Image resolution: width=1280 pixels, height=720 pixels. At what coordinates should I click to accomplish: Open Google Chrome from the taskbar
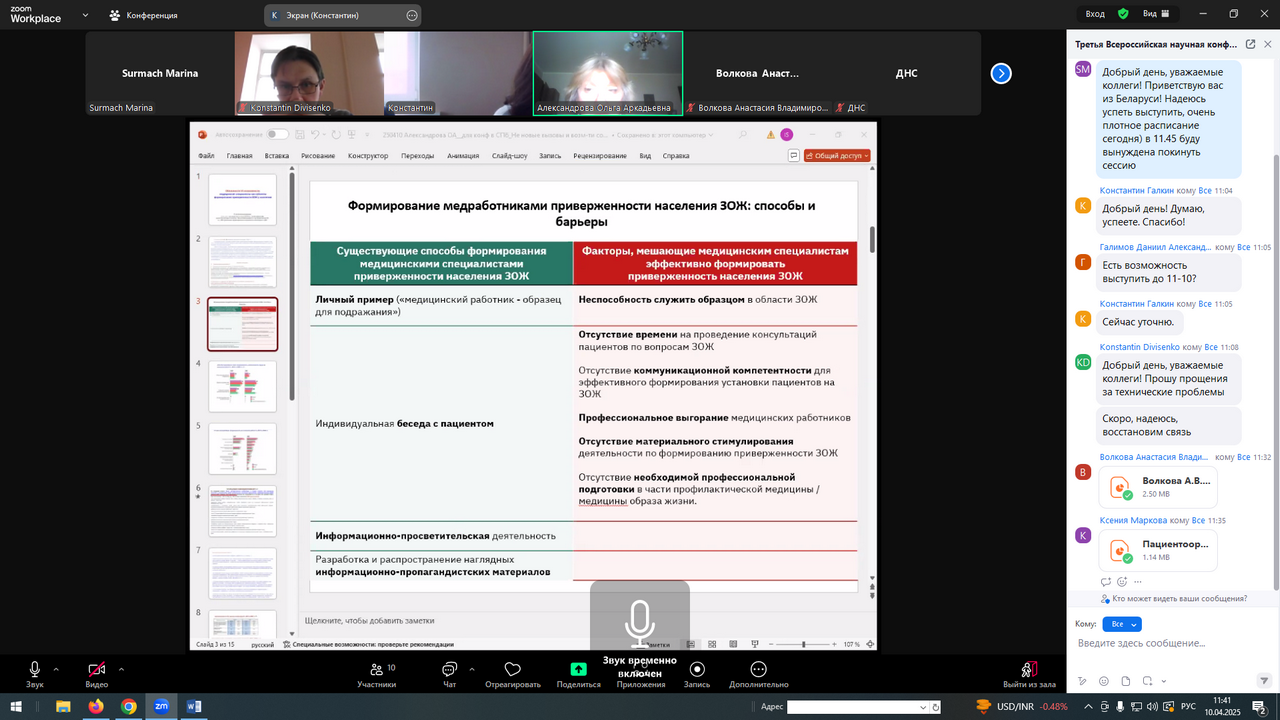click(129, 706)
